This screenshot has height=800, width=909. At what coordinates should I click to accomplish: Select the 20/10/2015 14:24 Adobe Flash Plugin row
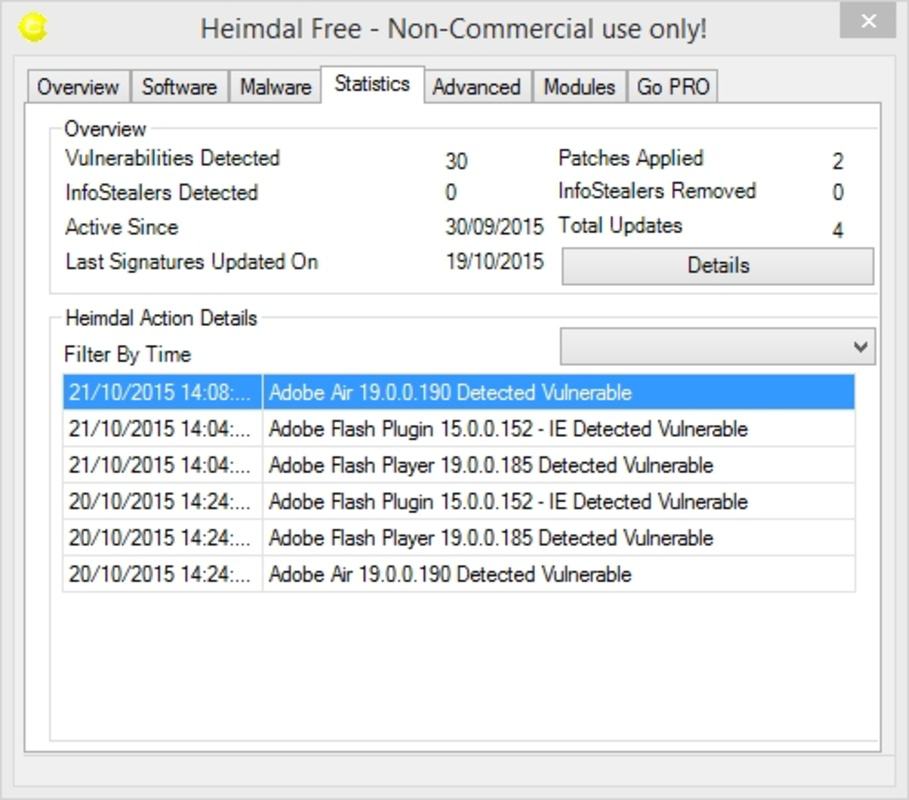click(459, 501)
